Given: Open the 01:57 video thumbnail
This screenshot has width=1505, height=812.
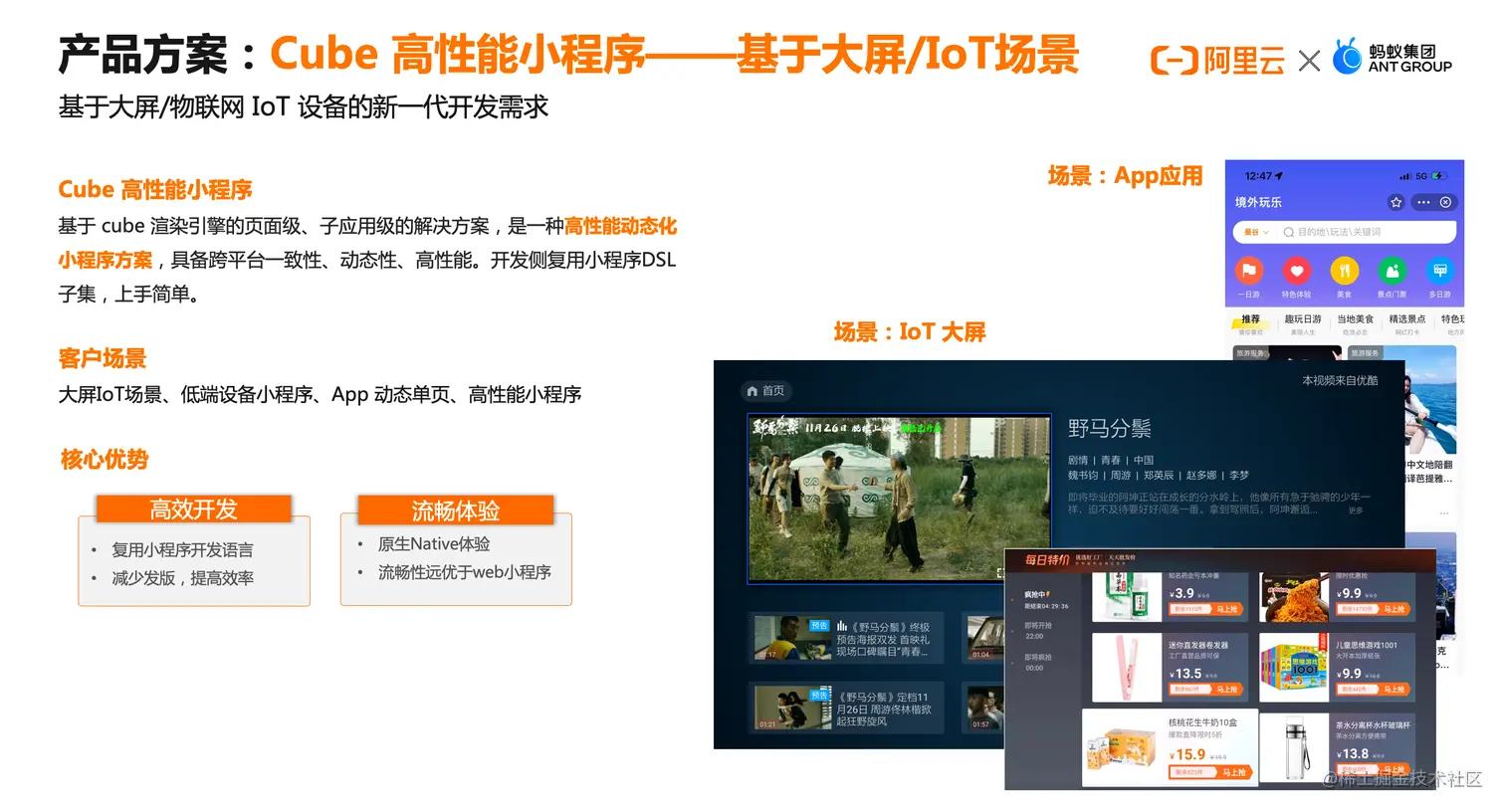Looking at the screenshot, I should click(x=985, y=709).
